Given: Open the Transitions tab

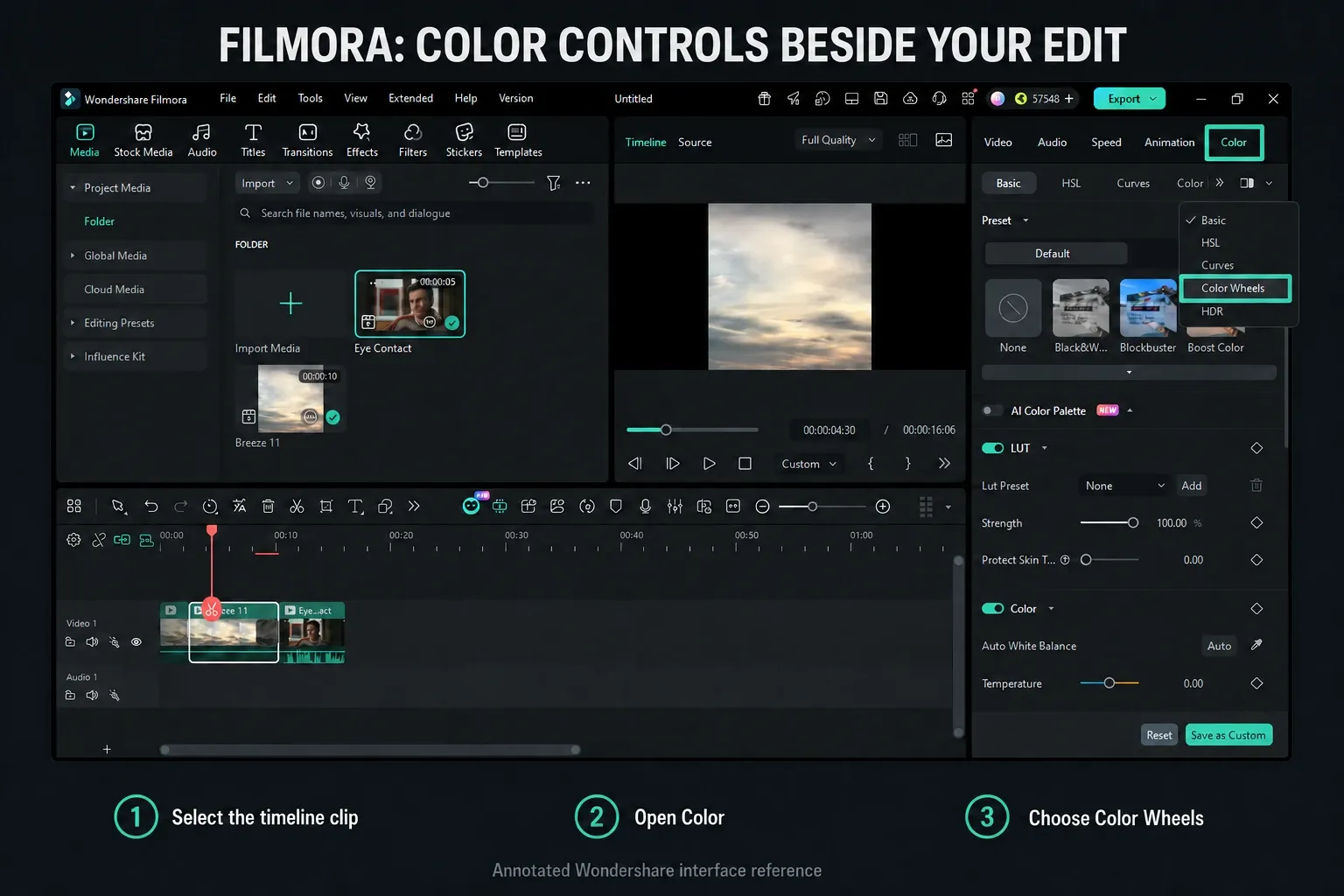Looking at the screenshot, I should click(x=307, y=141).
